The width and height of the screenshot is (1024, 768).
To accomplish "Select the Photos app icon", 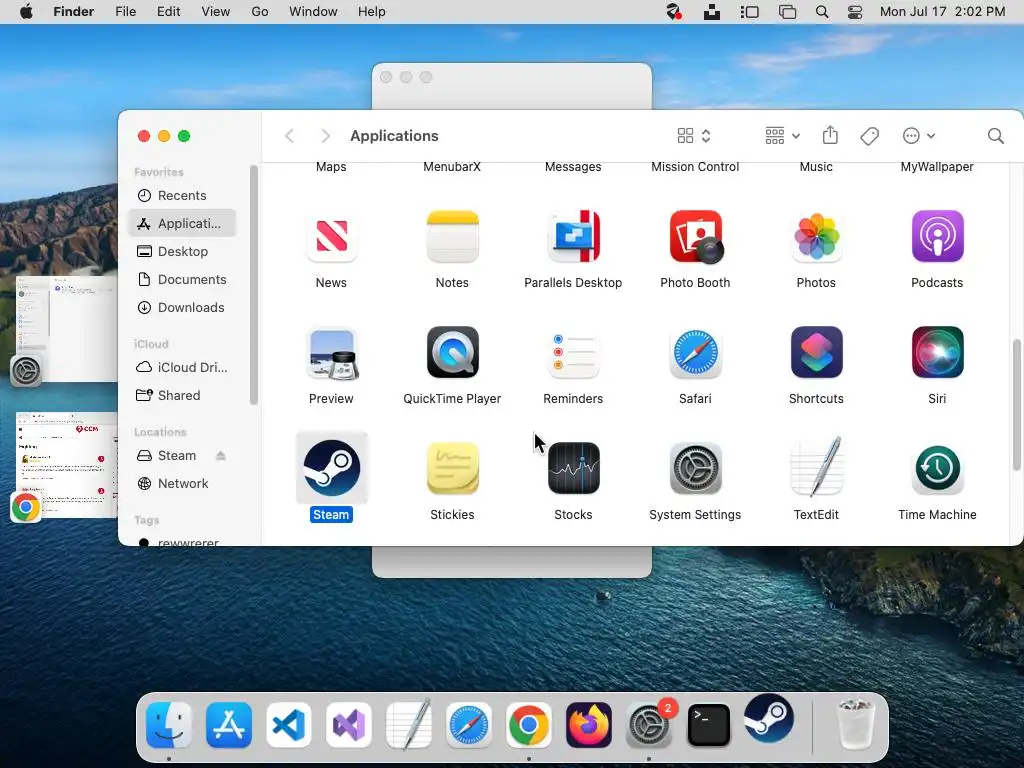I will click(x=816, y=236).
